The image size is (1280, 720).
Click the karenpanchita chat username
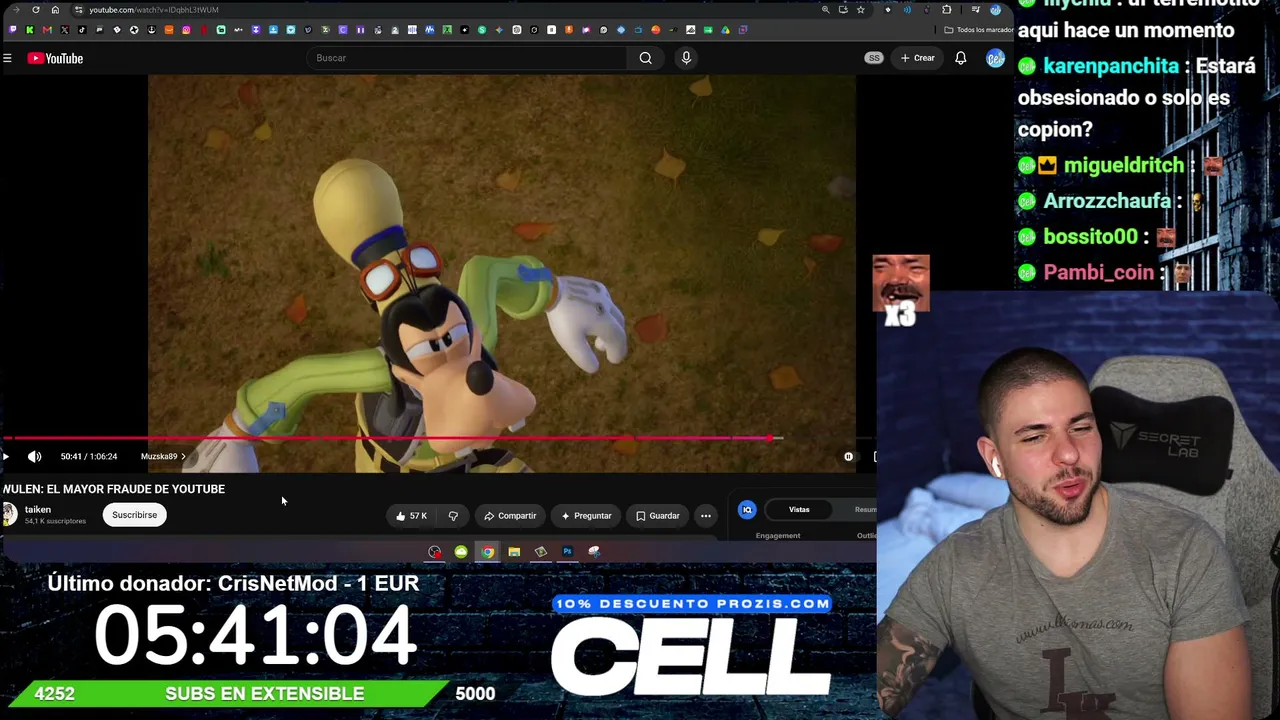[x=1111, y=66]
